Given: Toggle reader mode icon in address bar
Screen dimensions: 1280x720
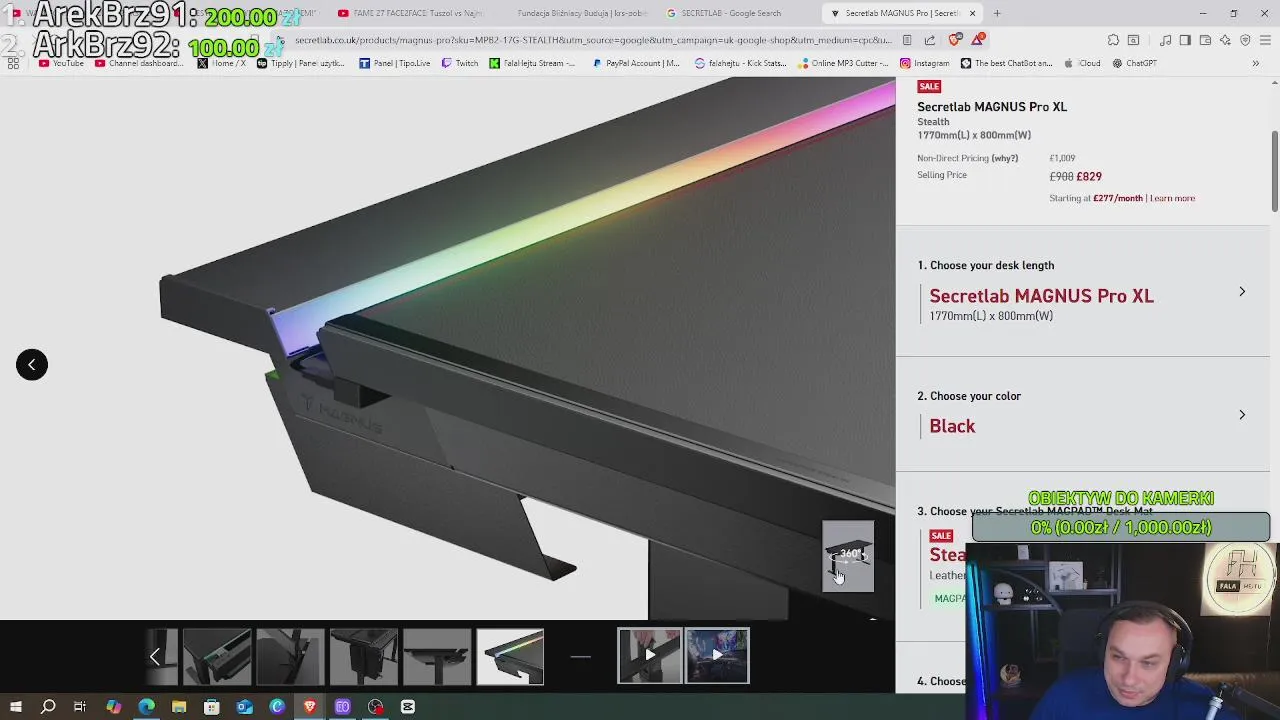Looking at the screenshot, I should point(907,40).
